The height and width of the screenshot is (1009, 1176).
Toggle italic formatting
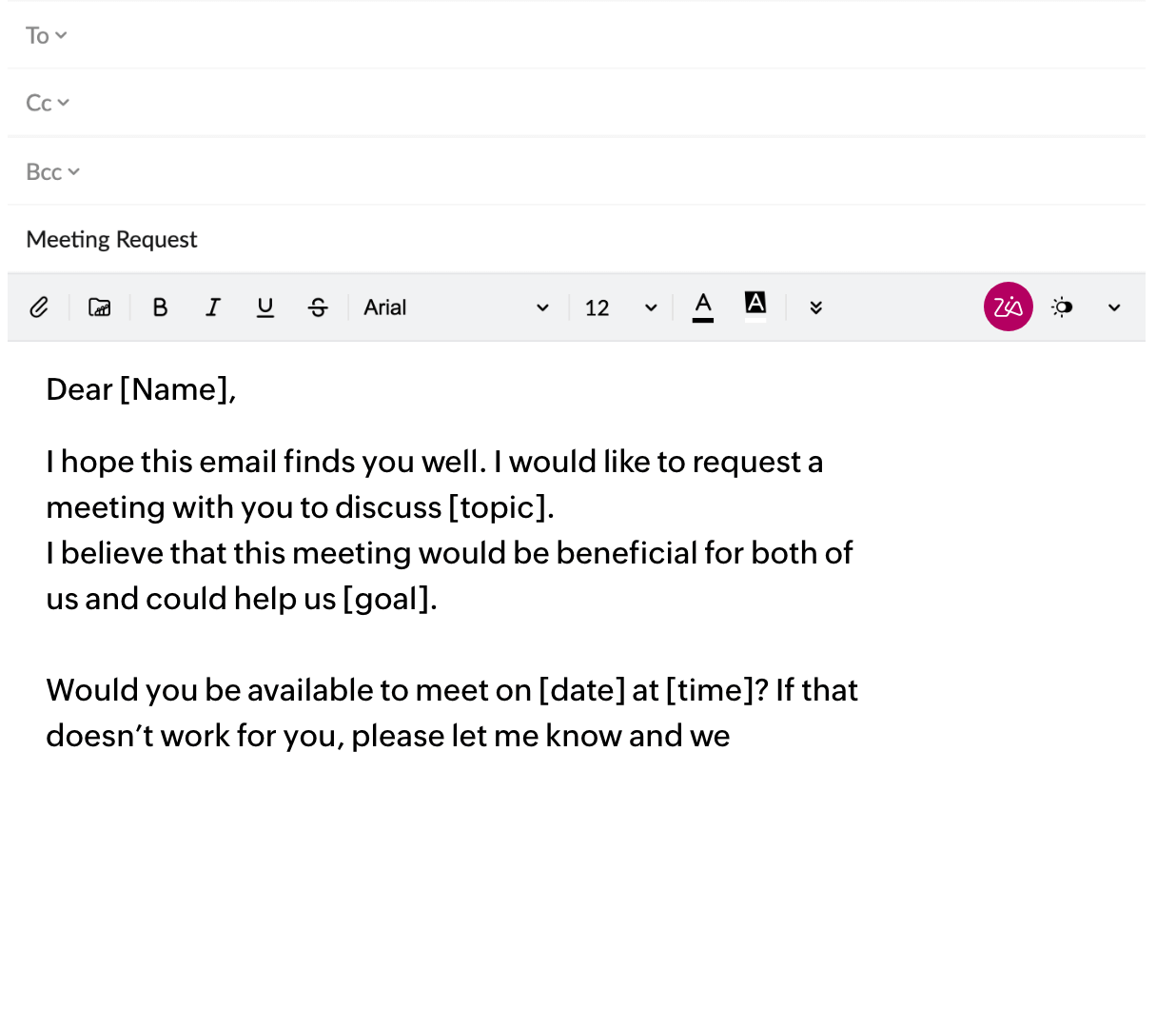click(213, 307)
